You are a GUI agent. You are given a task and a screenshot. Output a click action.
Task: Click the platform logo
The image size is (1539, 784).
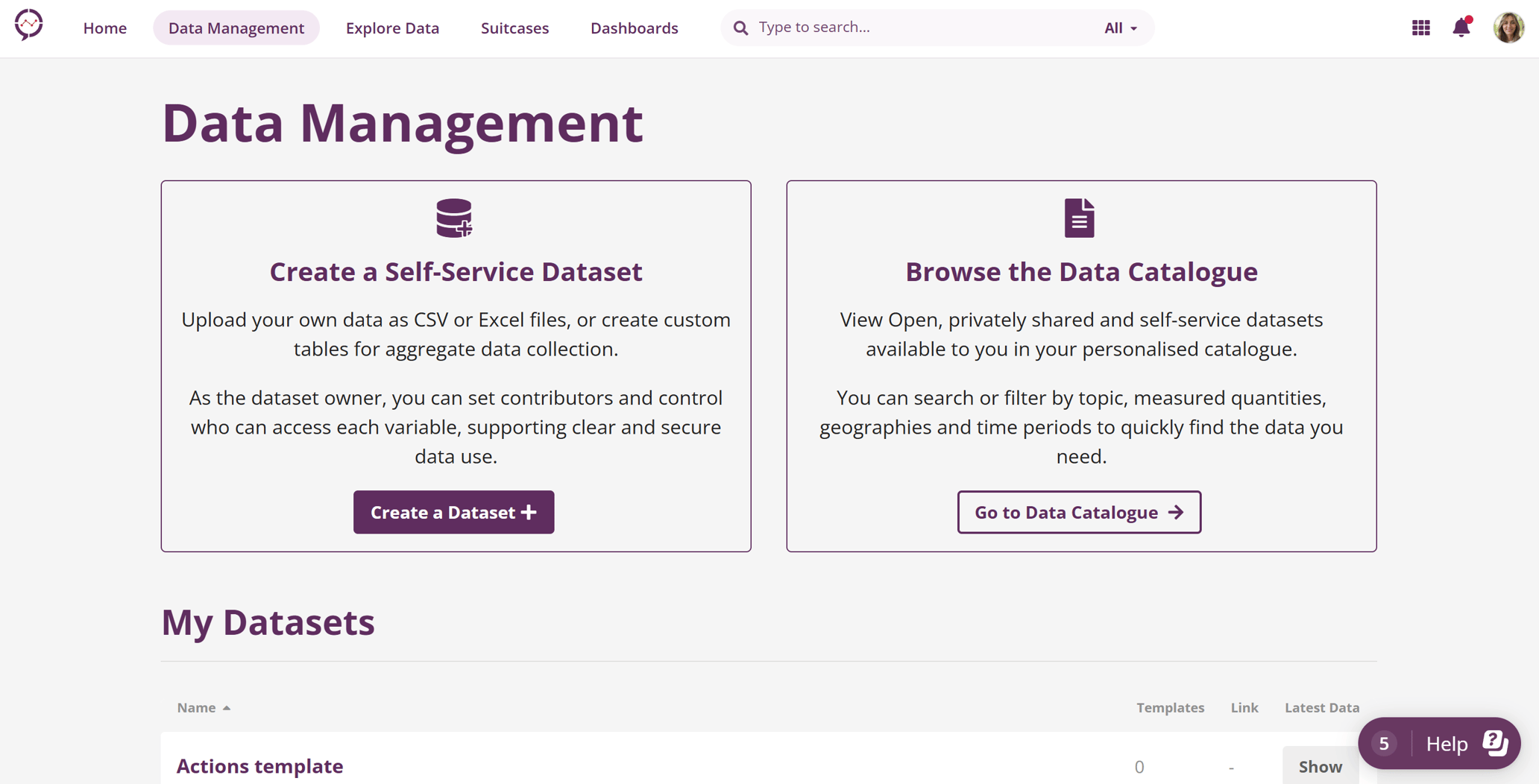[x=30, y=25]
